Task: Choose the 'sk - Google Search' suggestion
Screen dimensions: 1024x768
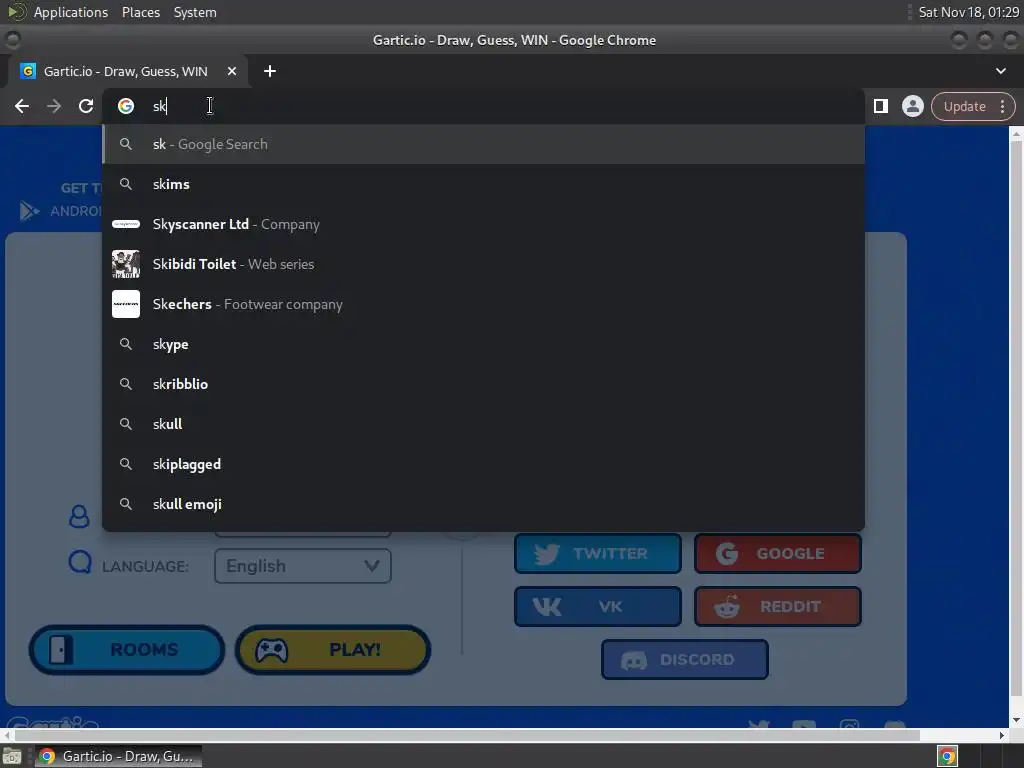Action: click(x=484, y=144)
